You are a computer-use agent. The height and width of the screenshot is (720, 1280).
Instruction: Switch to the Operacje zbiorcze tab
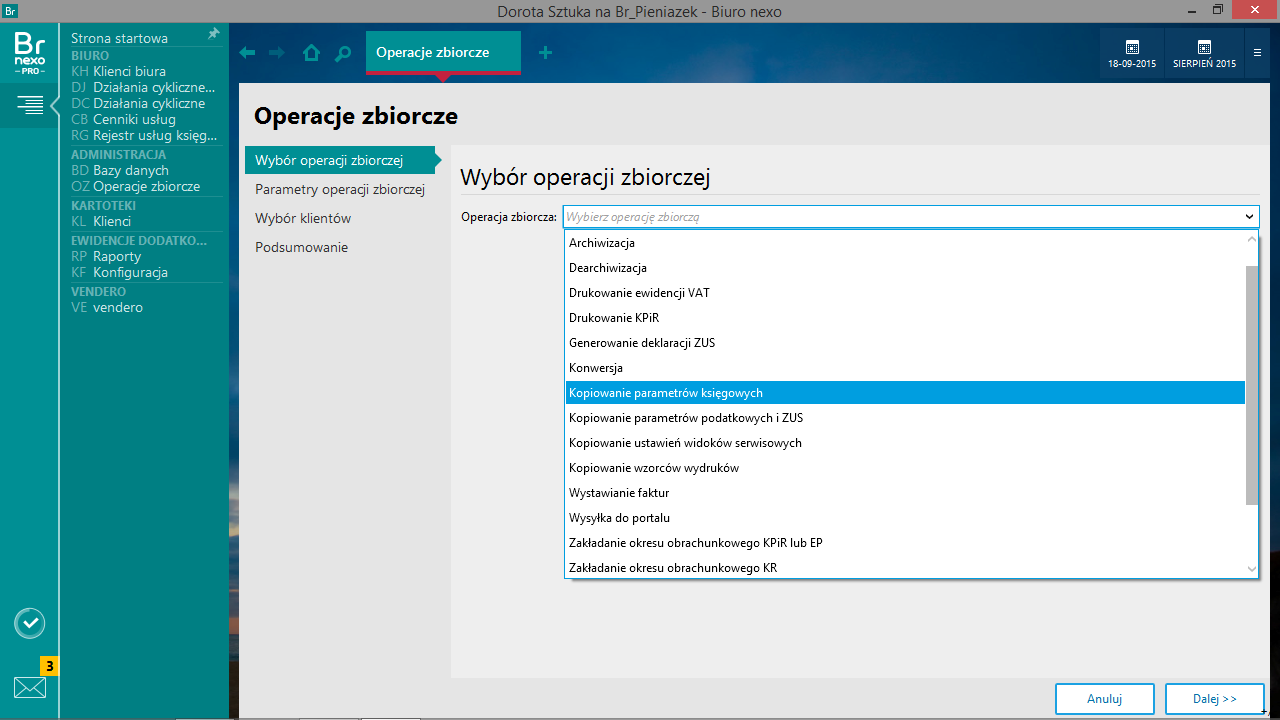433,52
